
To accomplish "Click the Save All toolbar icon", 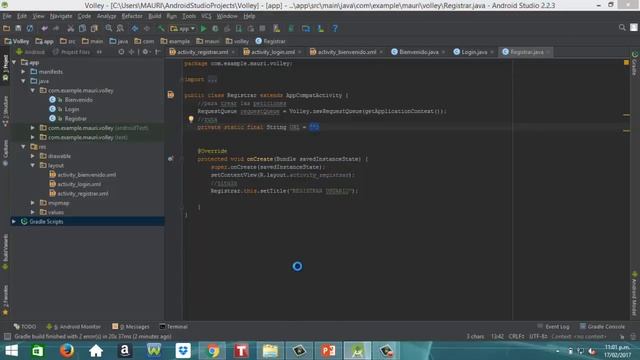I will (18, 28).
